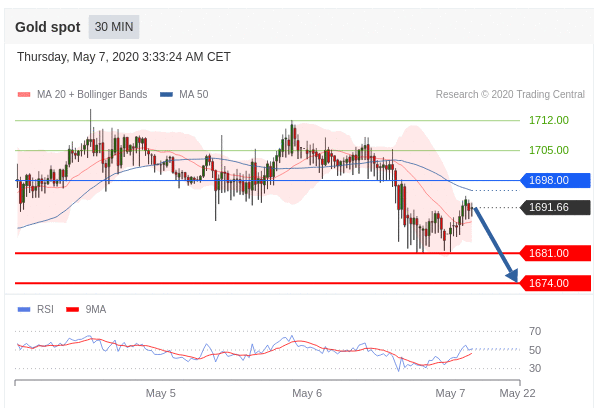
Task: Select the 1674.00 red support tag
Action: (x=555, y=283)
